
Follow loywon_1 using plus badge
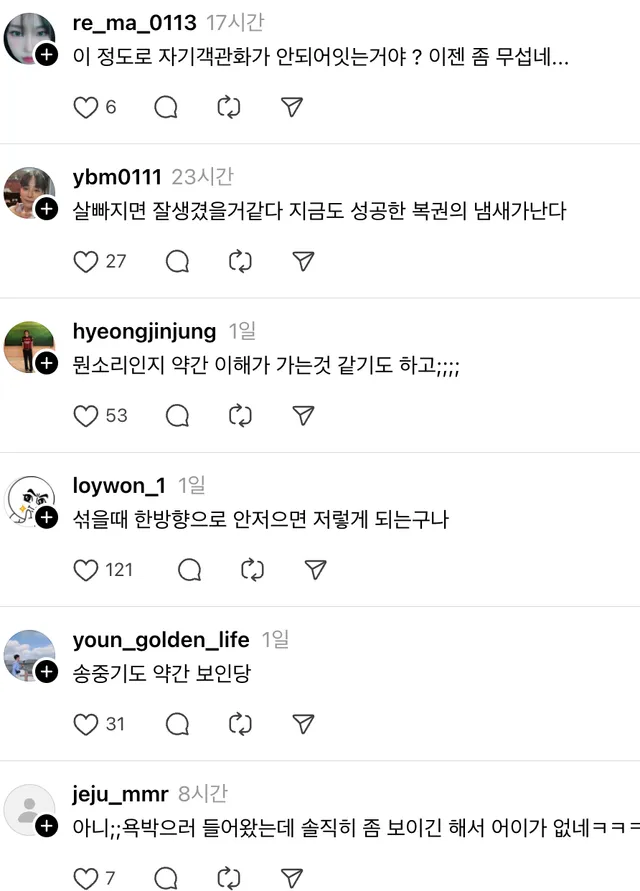(x=47, y=517)
